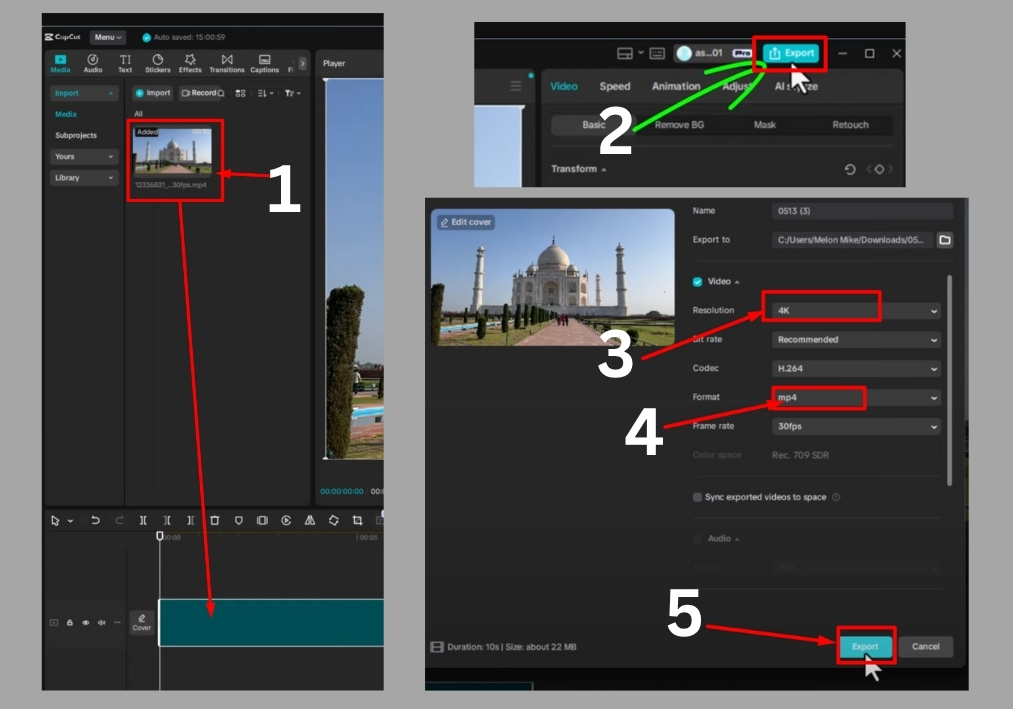
Task: Open the Bit rate Recommended dropdown
Action: [856, 339]
